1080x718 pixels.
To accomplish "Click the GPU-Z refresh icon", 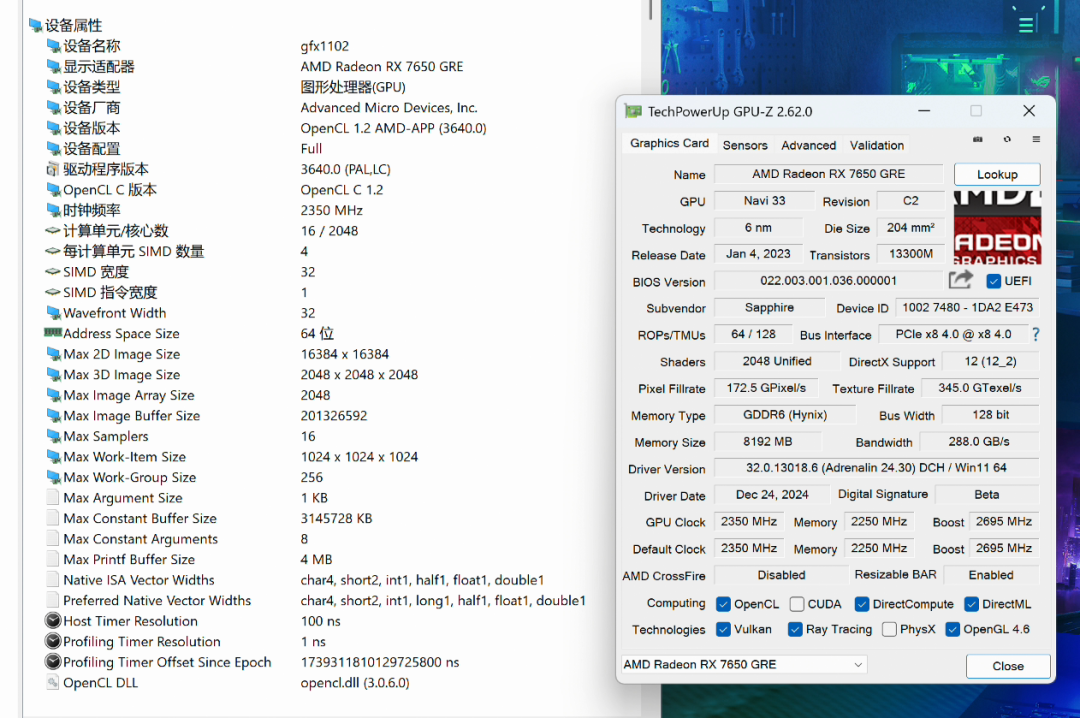I will [x=1007, y=139].
